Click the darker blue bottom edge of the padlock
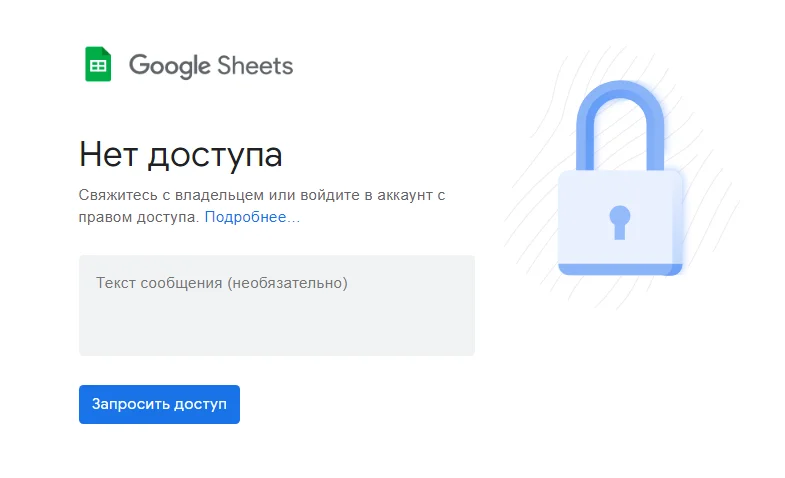Image resolution: width=785 pixels, height=478 pixels. [619, 269]
